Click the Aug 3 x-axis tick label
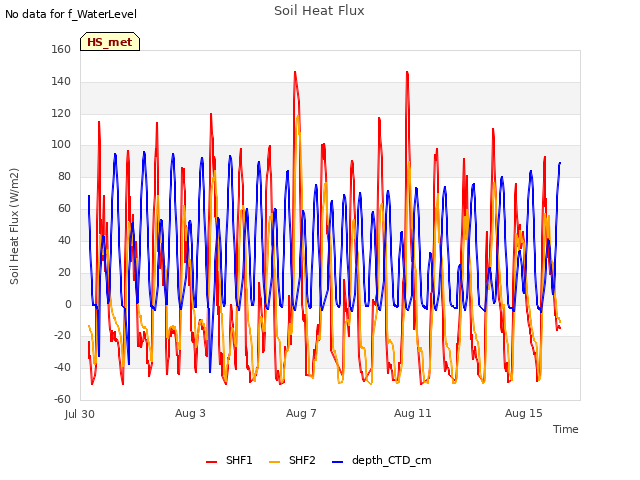Screen dimensions: 640x480 tap(190, 413)
